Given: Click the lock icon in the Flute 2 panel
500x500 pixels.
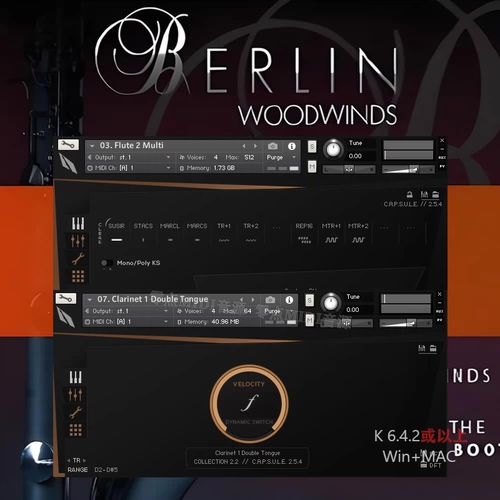Looking at the screenshot, I should click(410, 194).
